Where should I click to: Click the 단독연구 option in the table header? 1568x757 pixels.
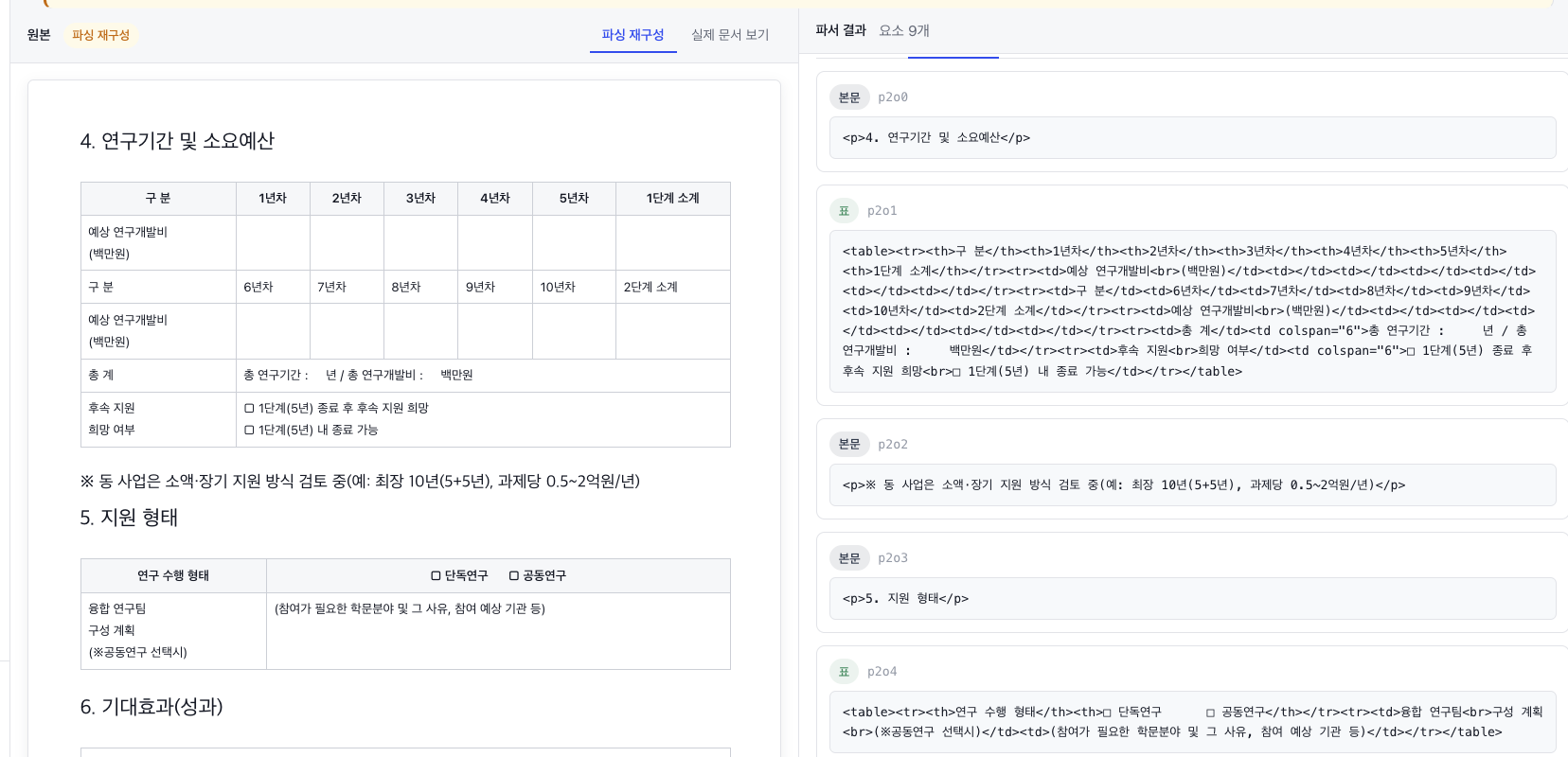pos(459,575)
